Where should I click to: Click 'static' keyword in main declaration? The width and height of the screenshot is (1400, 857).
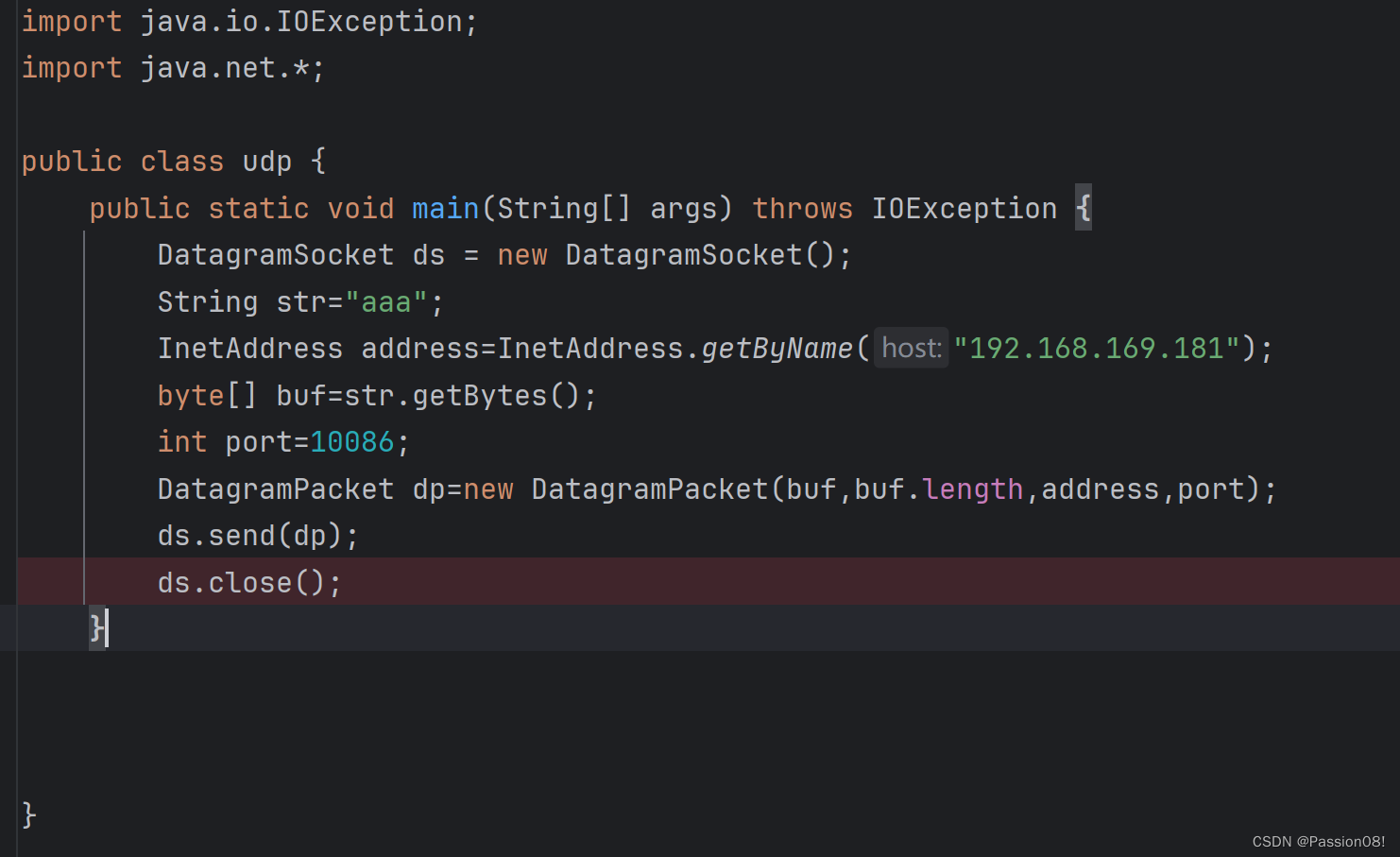point(259,209)
